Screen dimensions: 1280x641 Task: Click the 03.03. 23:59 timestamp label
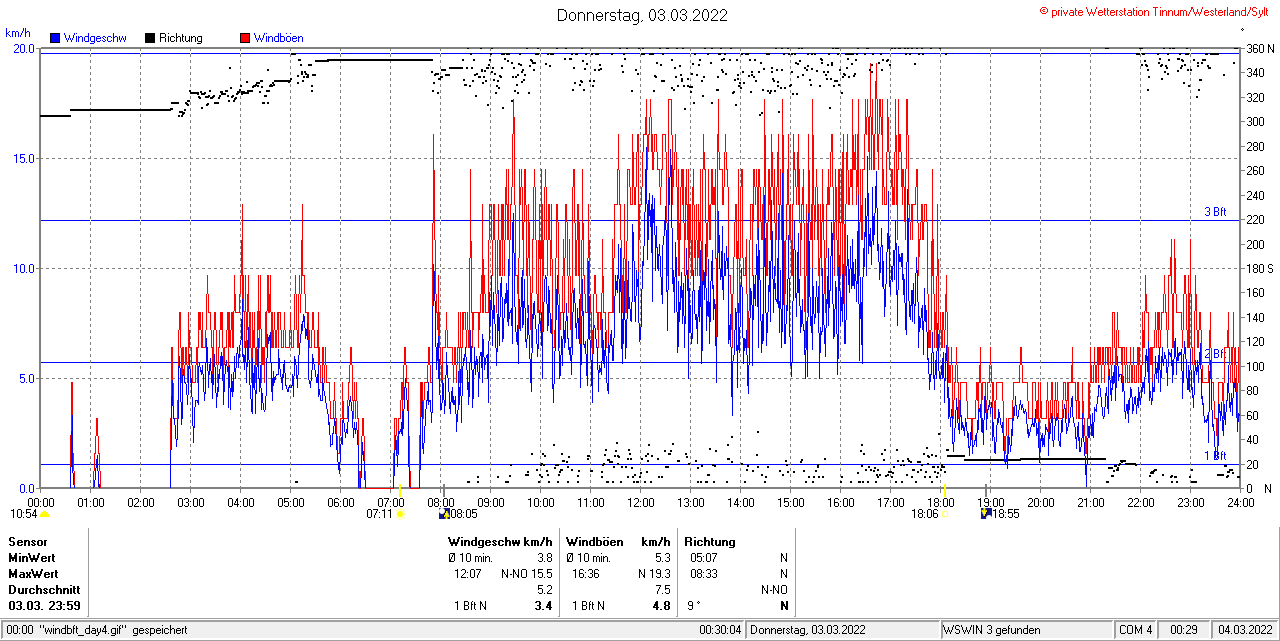pyautogui.click(x=45, y=606)
